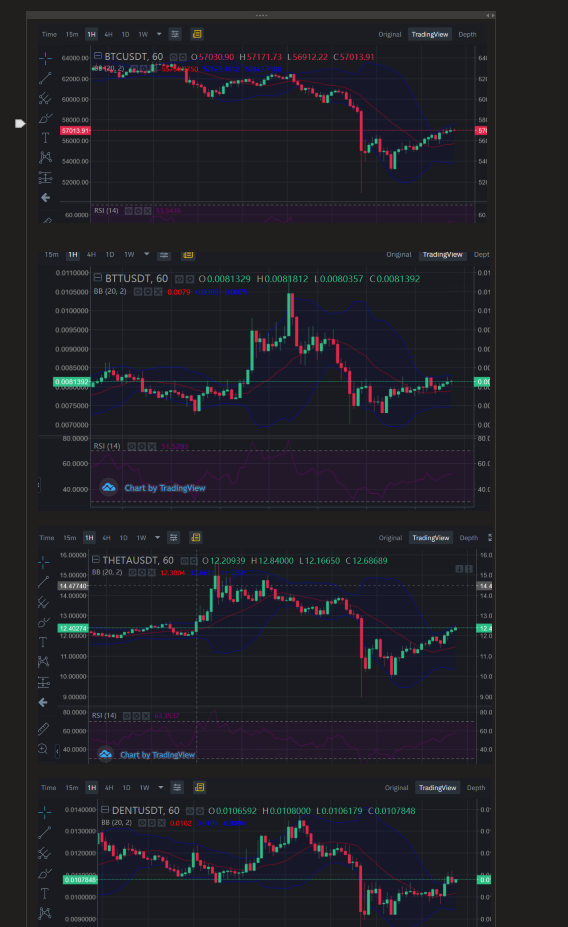The image size is (568, 927).
Task: Select the pattern tool in BTCUSDT chart
Action: 46,157
